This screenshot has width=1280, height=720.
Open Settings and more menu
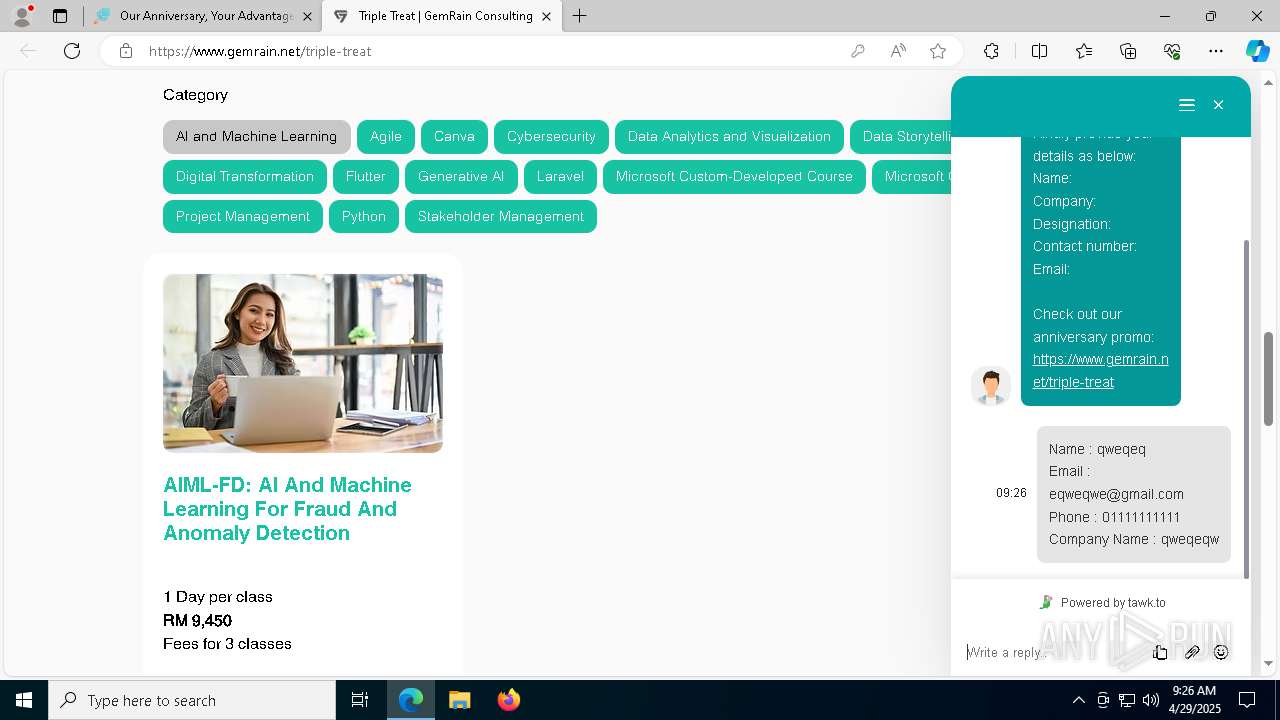coord(1216,51)
